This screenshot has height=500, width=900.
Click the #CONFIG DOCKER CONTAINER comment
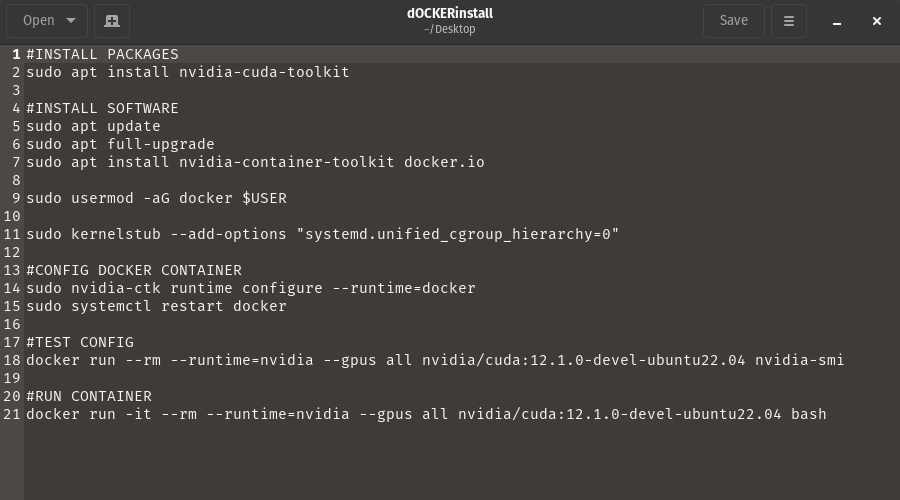pyautogui.click(x=134, y=270)
